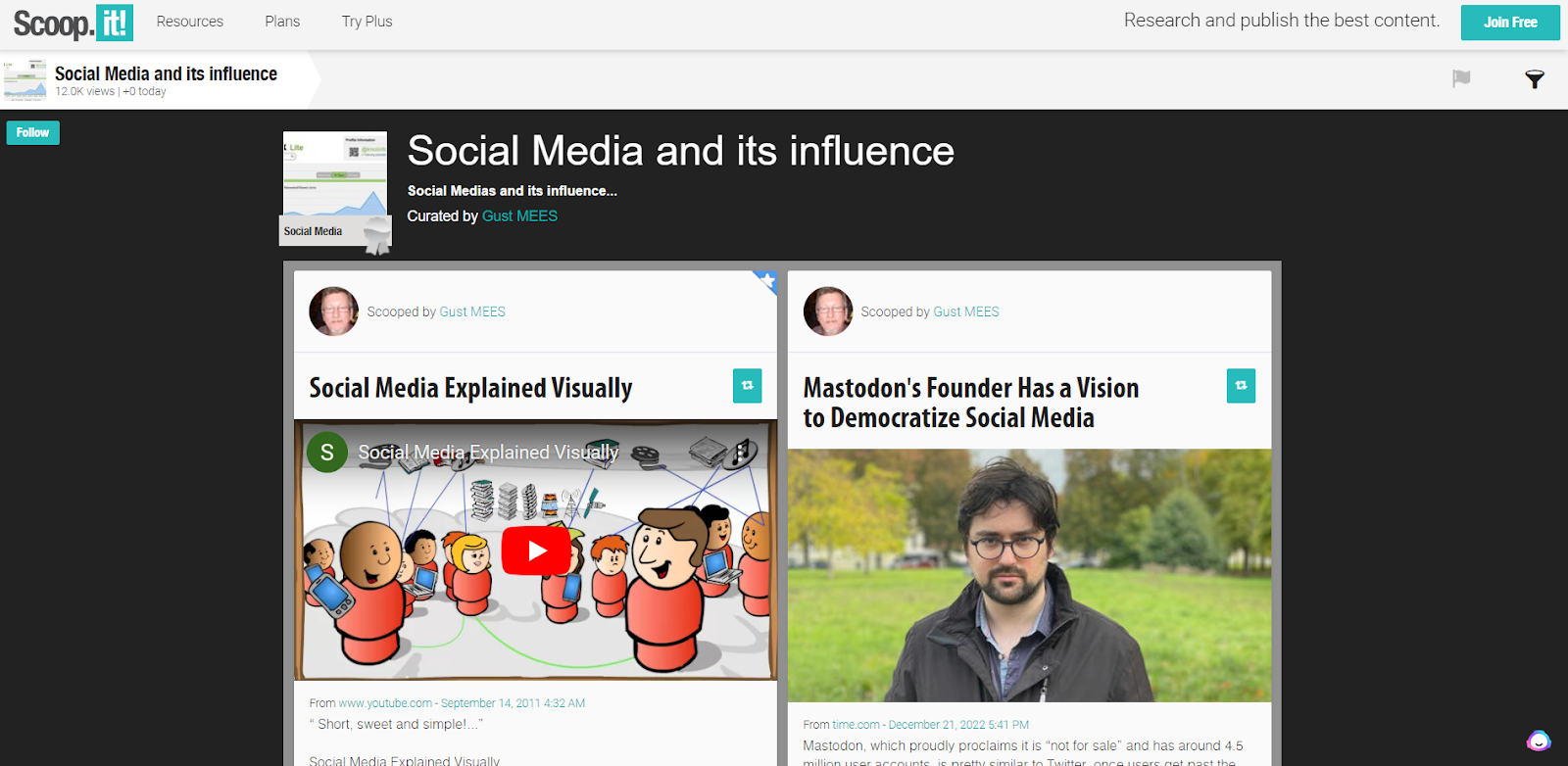Click "Research and publish the best content." tagline

pos(1282,21)
